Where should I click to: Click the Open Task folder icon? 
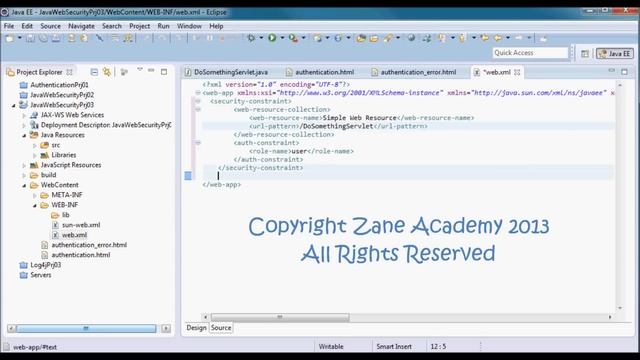pyautogui.click(x=374, y=38)
